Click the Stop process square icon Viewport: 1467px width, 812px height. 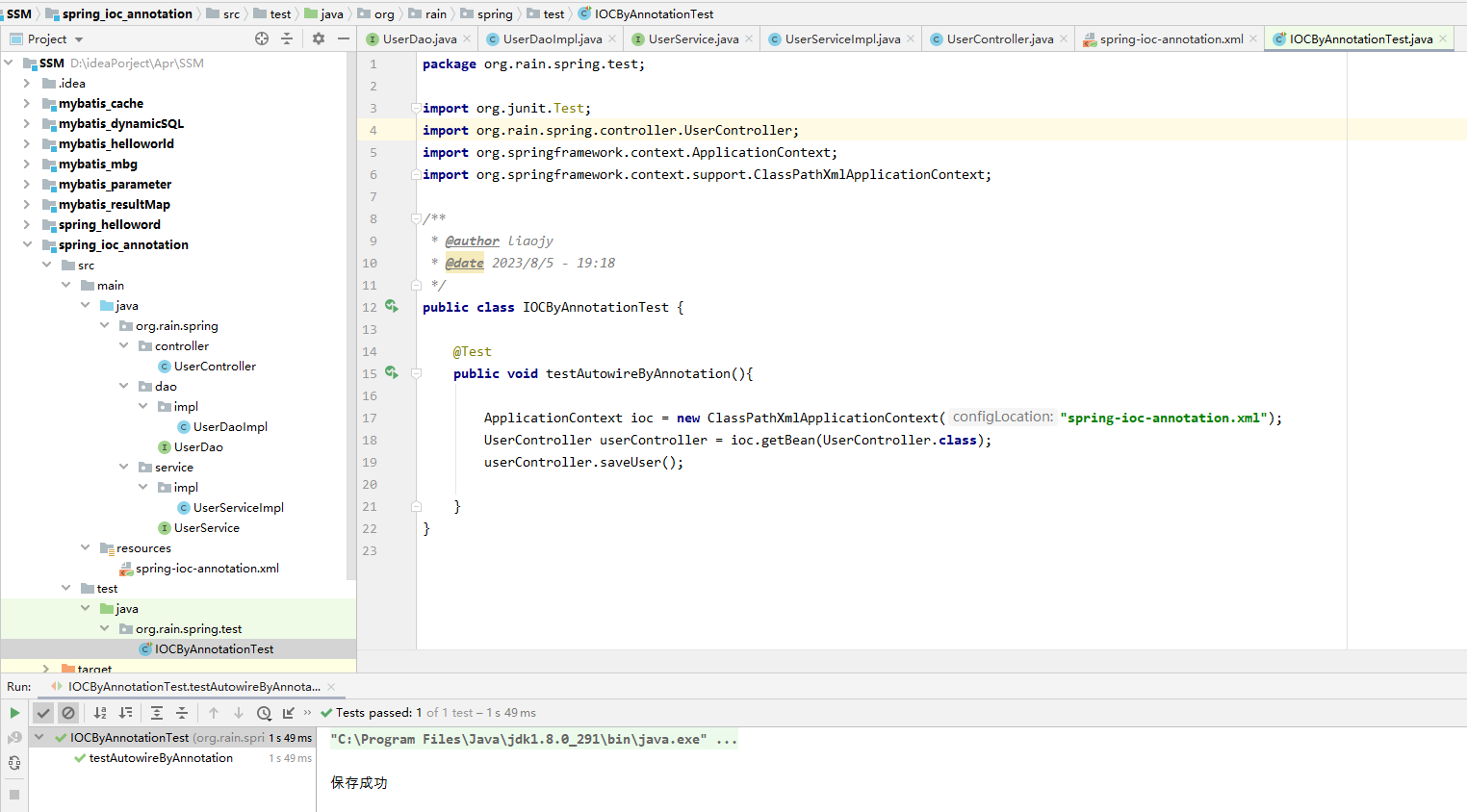coord(14,795)
